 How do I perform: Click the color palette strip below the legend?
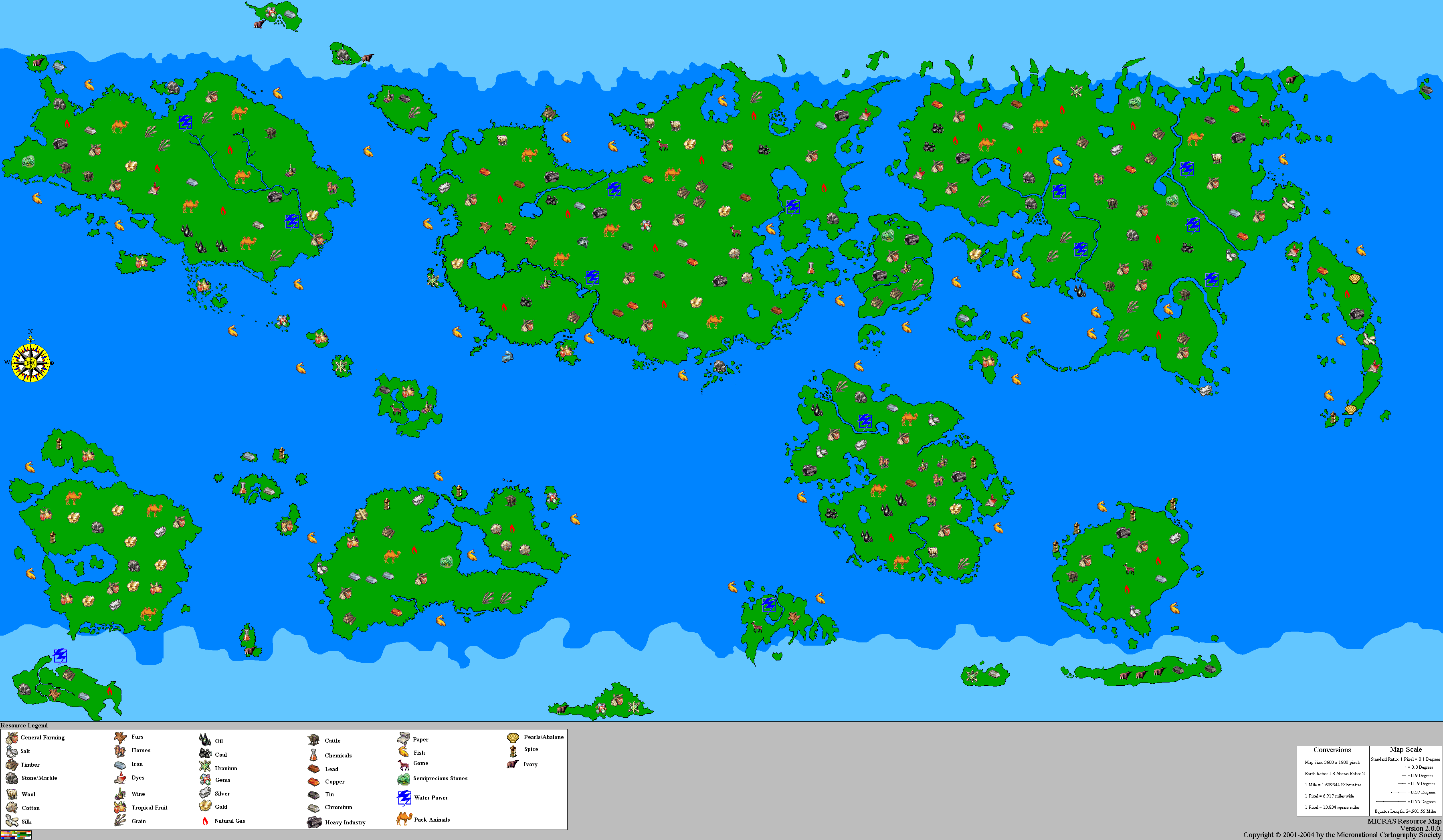click(x=16, y=835)
